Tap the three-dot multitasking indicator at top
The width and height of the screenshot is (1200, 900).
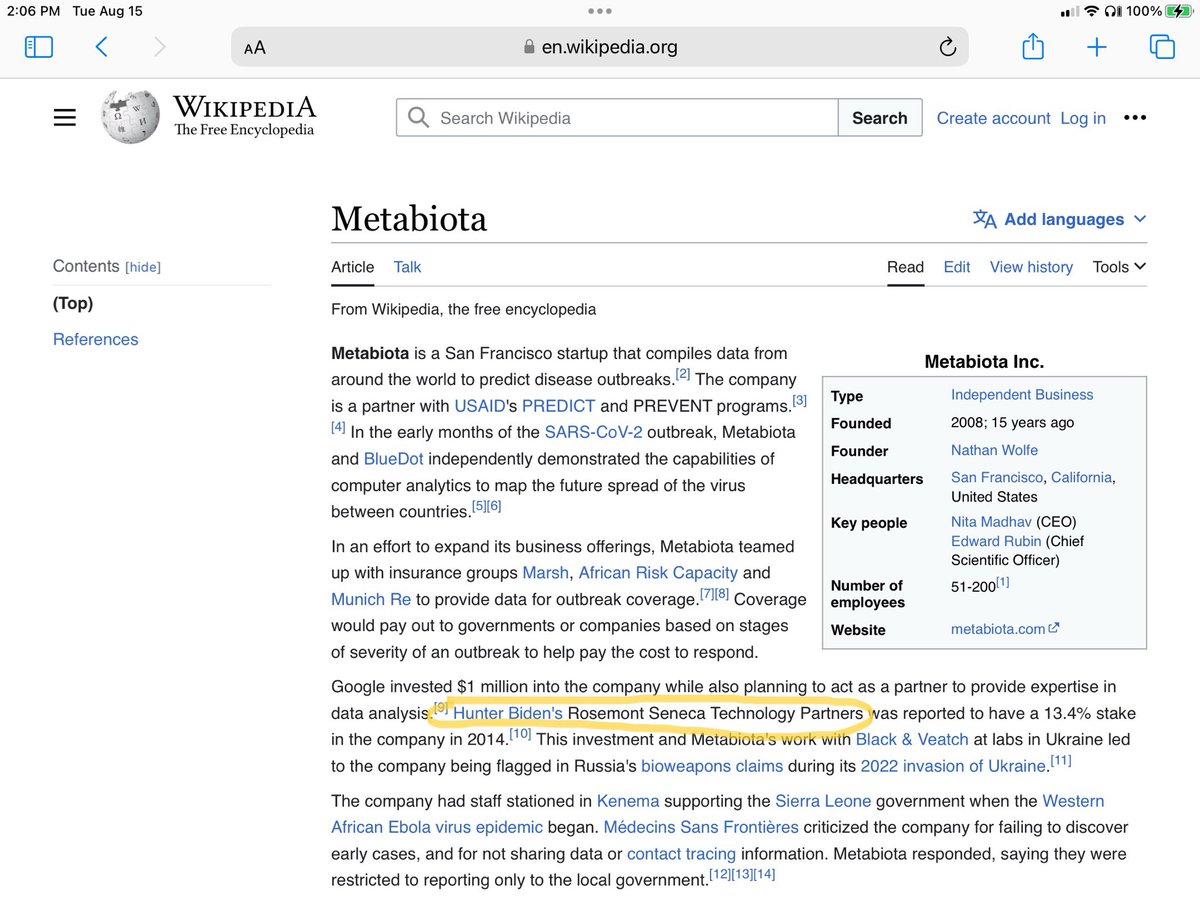(600, 11)
